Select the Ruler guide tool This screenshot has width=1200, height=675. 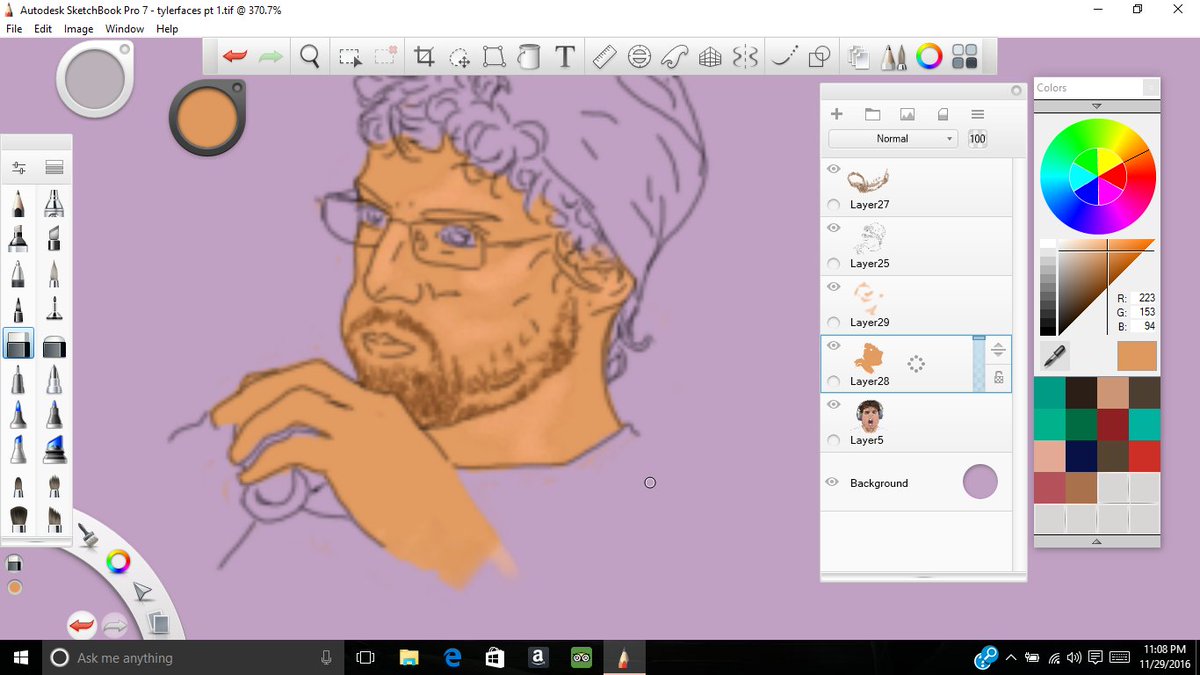[x=604, y=57]
